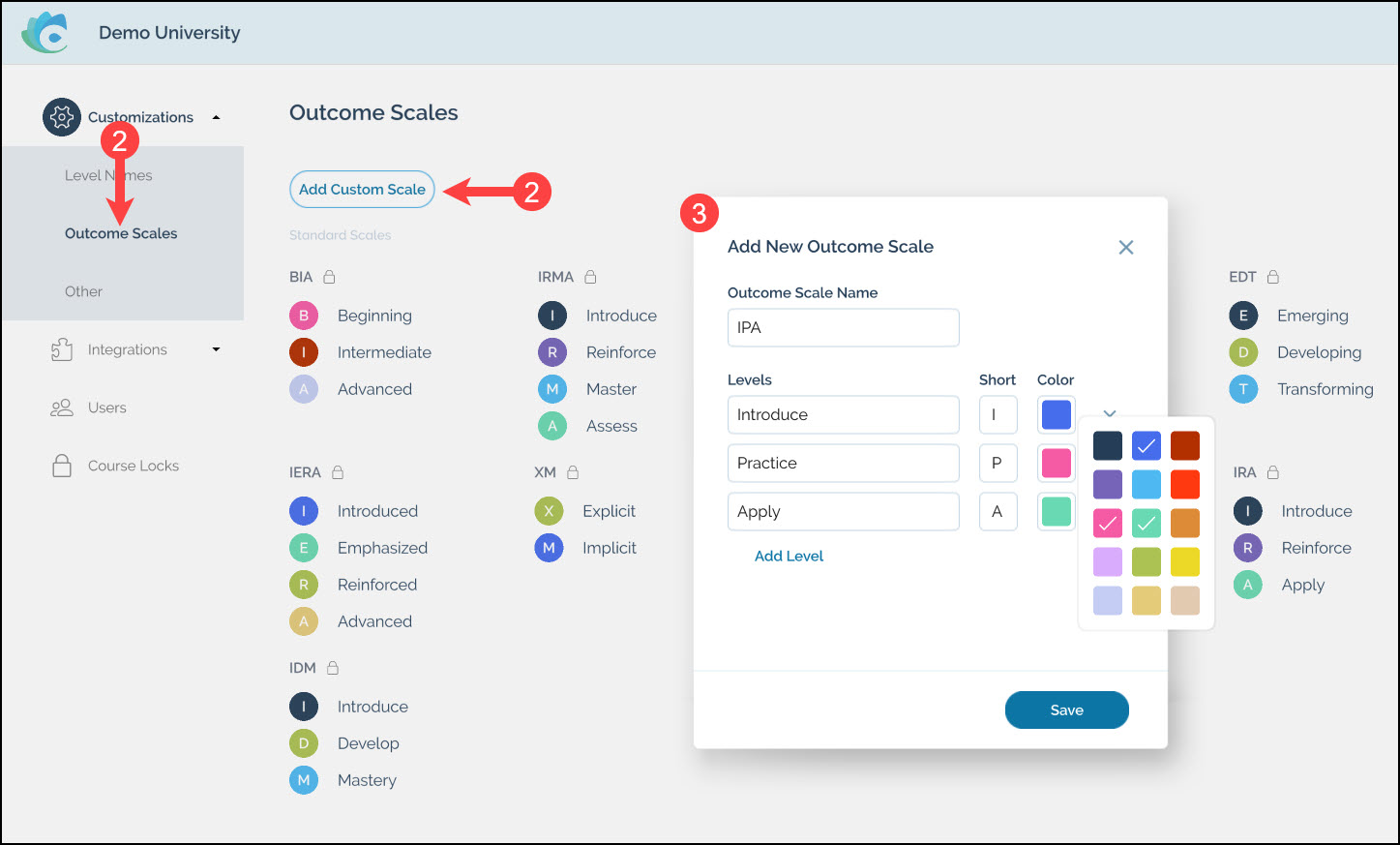Click the pink B Beginning badge
This screenshot has width=1400, height=845.
pyautogui.click(x=304, y=316)
